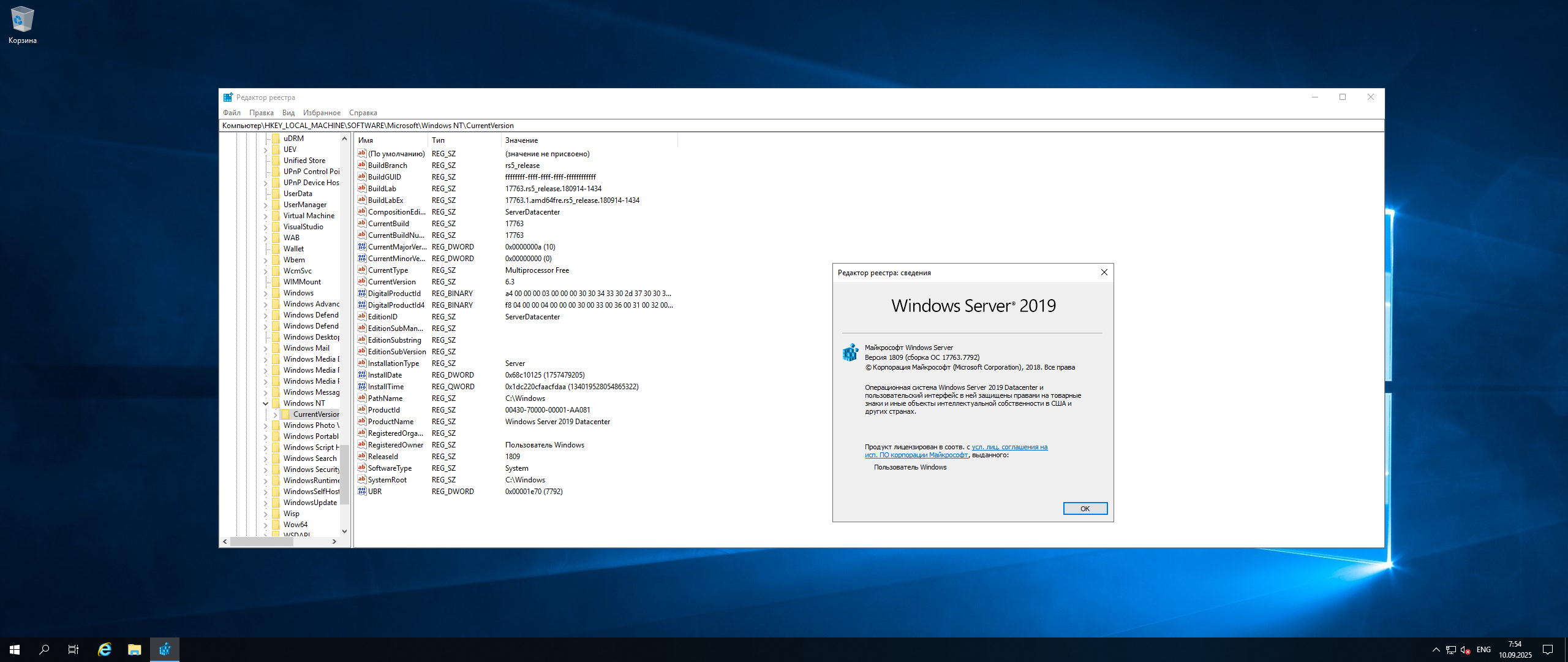Open the Файл menu
1568x662 pixels.
pos(232,113)
